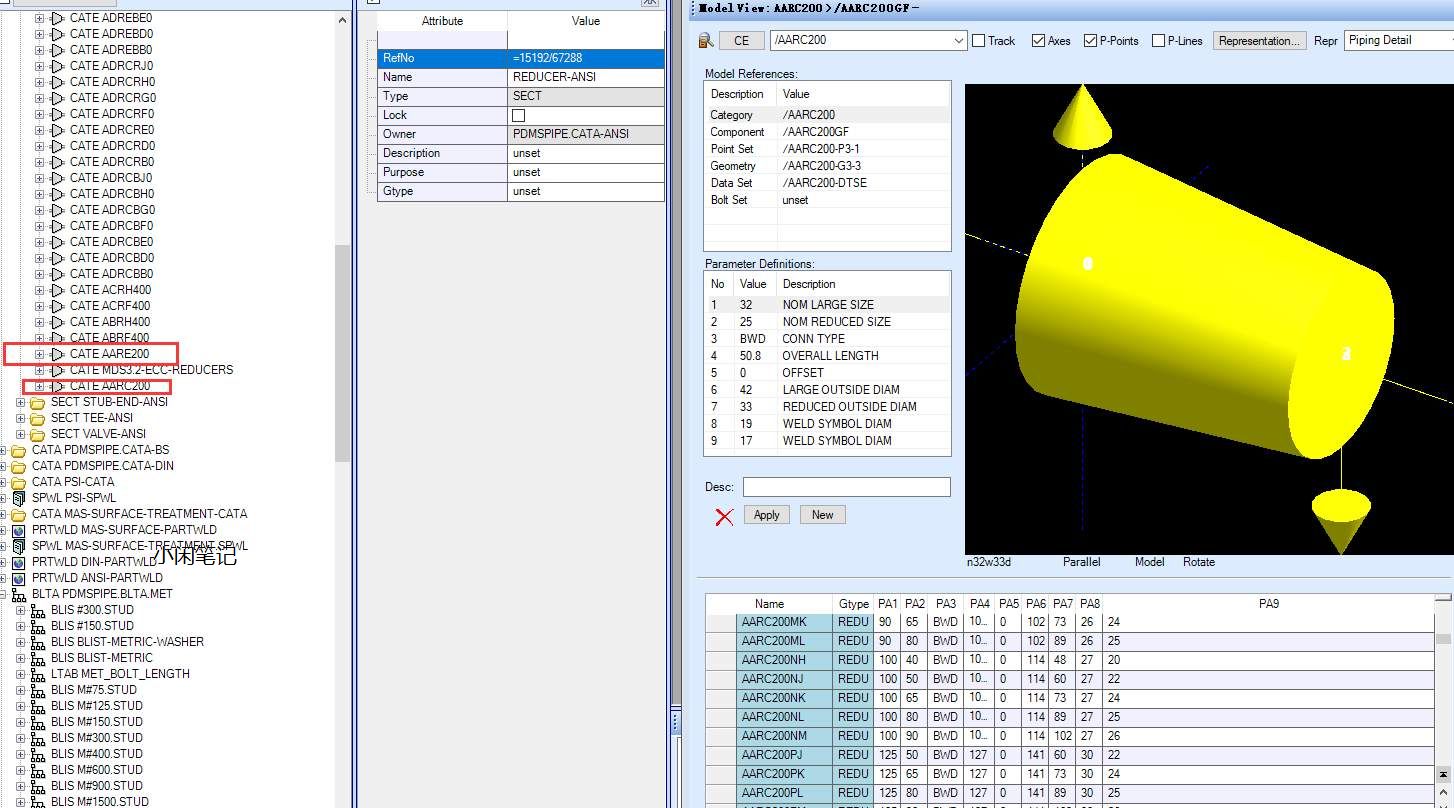Click the SECT TEE-ANSI folder icon

(37, 418)
